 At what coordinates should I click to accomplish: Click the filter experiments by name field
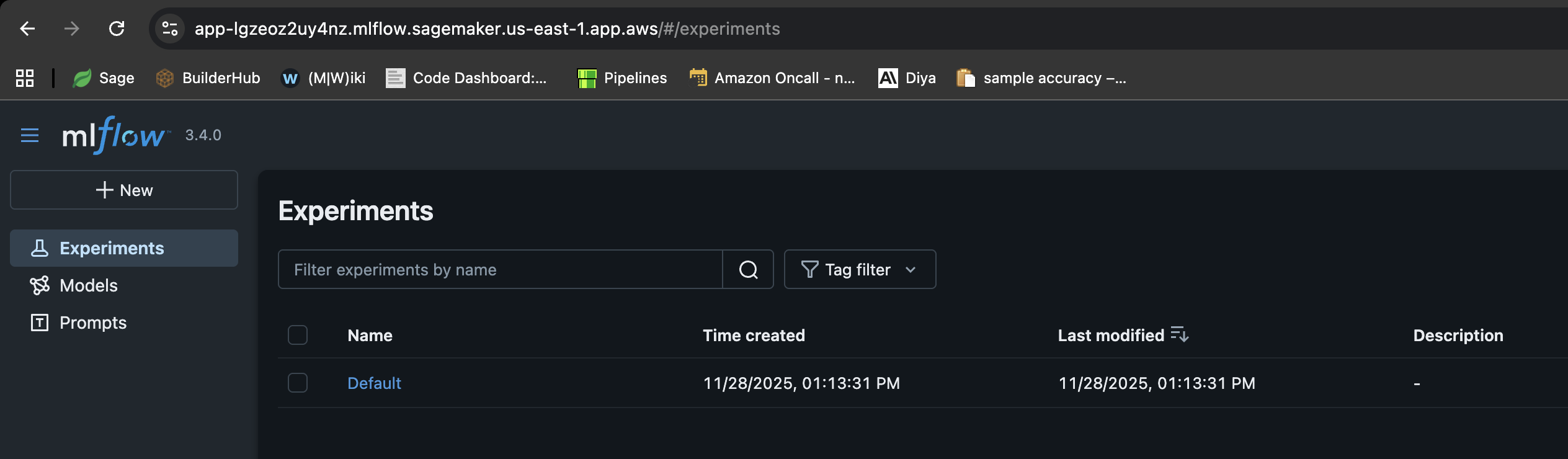tap(500, 269)
